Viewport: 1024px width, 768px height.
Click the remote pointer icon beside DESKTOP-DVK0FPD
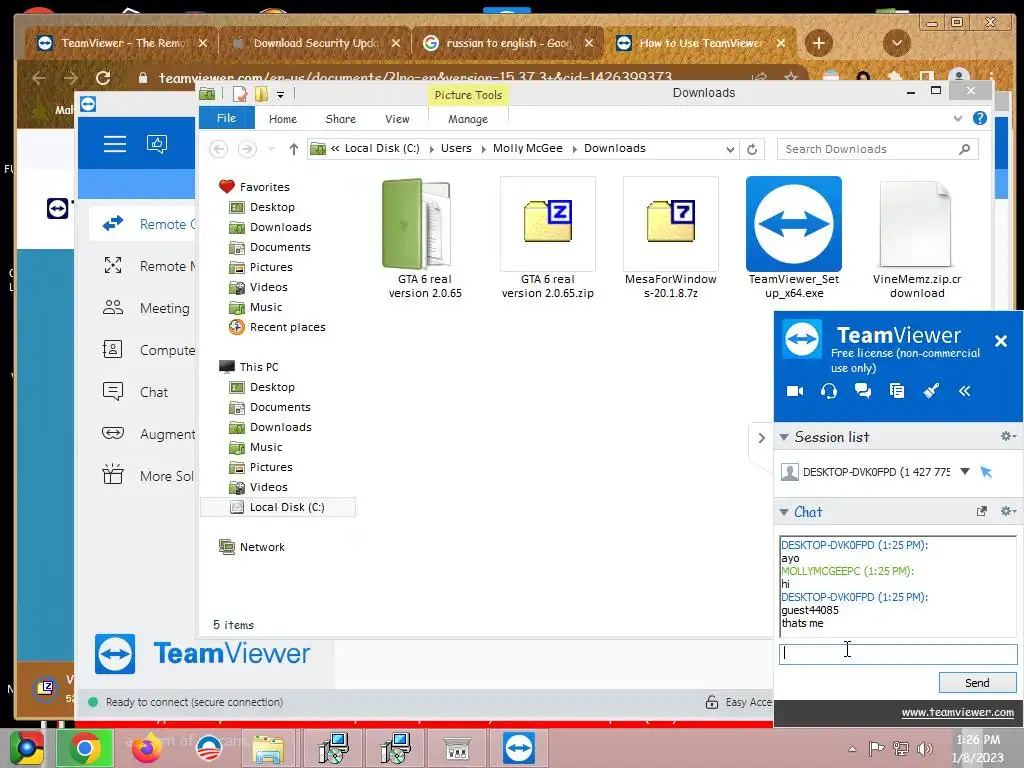click(986, 472)
